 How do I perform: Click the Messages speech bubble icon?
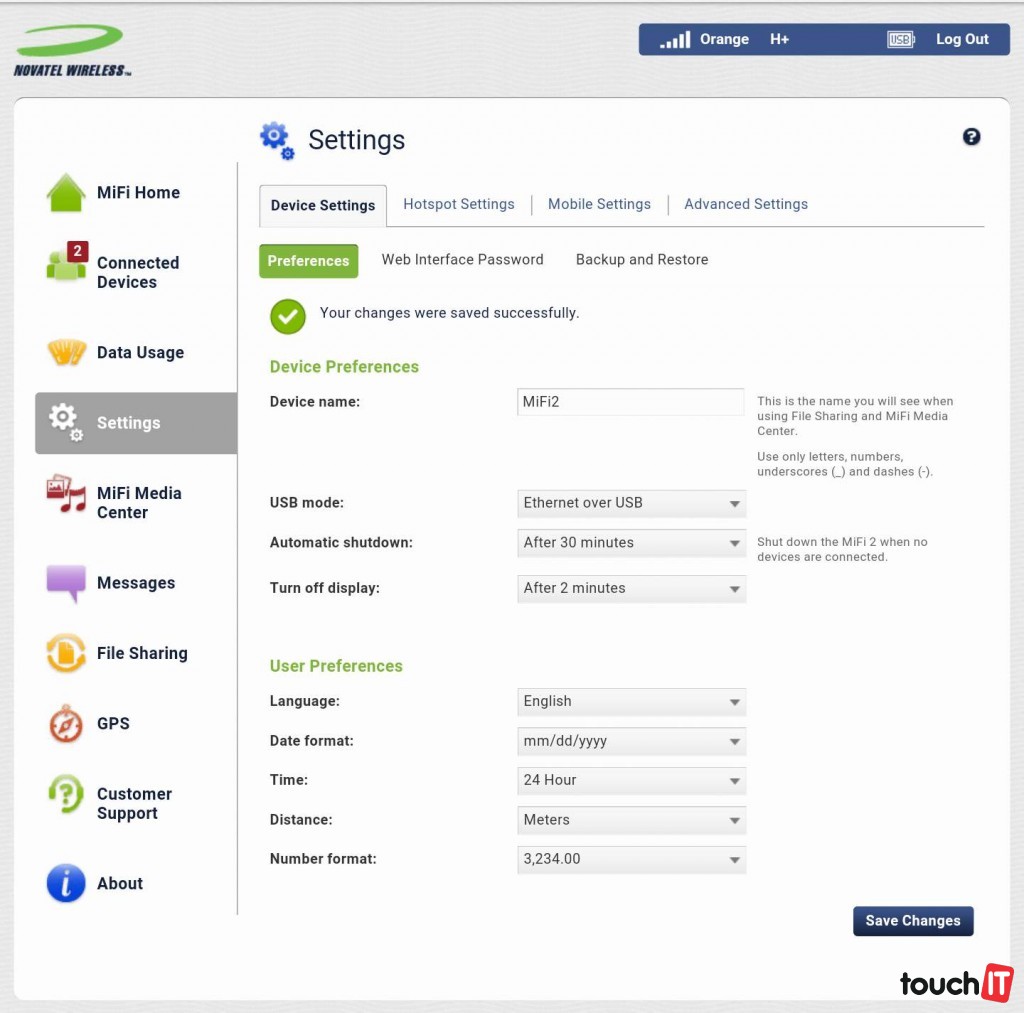coord(67,583)
